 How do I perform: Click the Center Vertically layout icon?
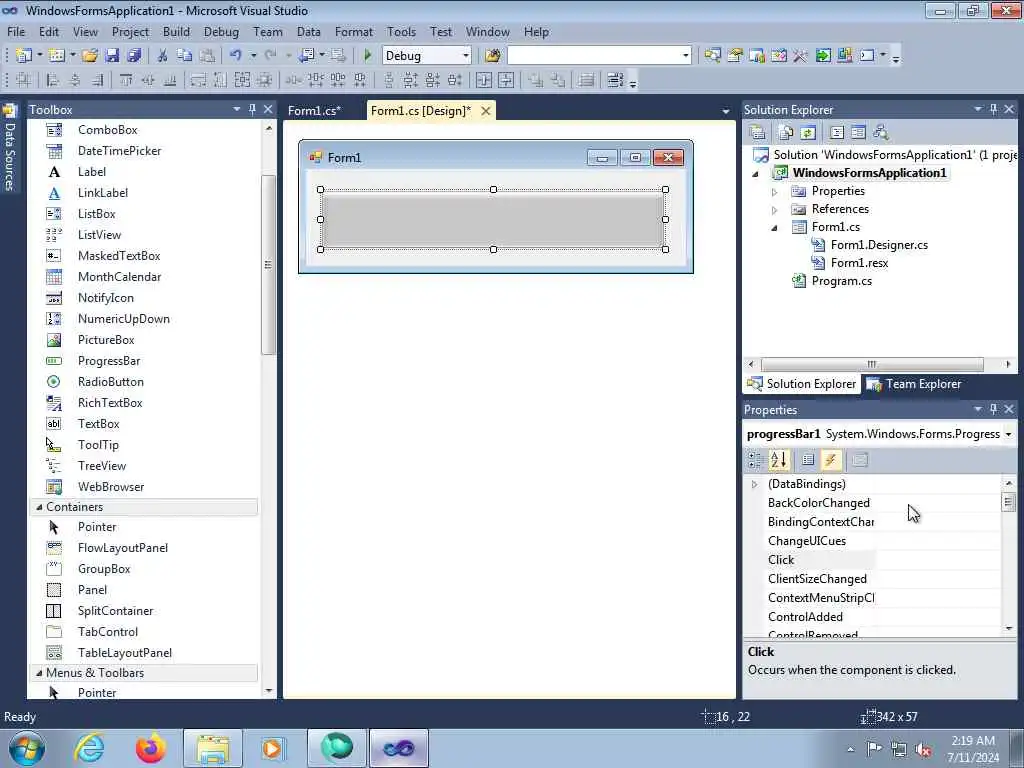pos(506,80)
